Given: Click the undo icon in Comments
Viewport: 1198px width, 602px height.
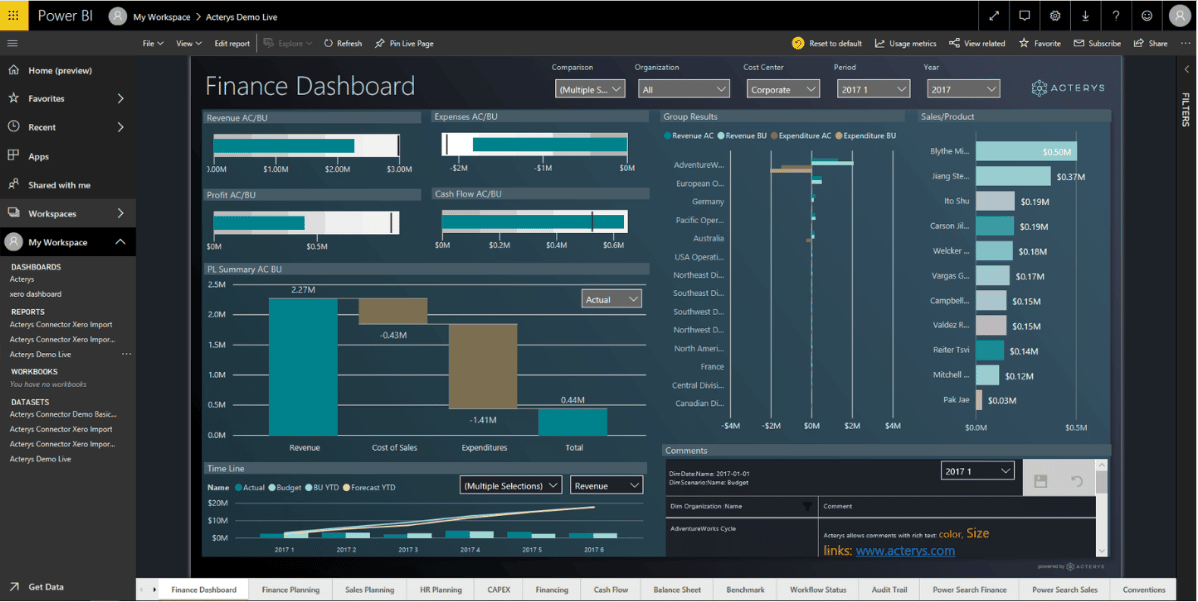Looking at the screenshot, I should coord(1077,481).
